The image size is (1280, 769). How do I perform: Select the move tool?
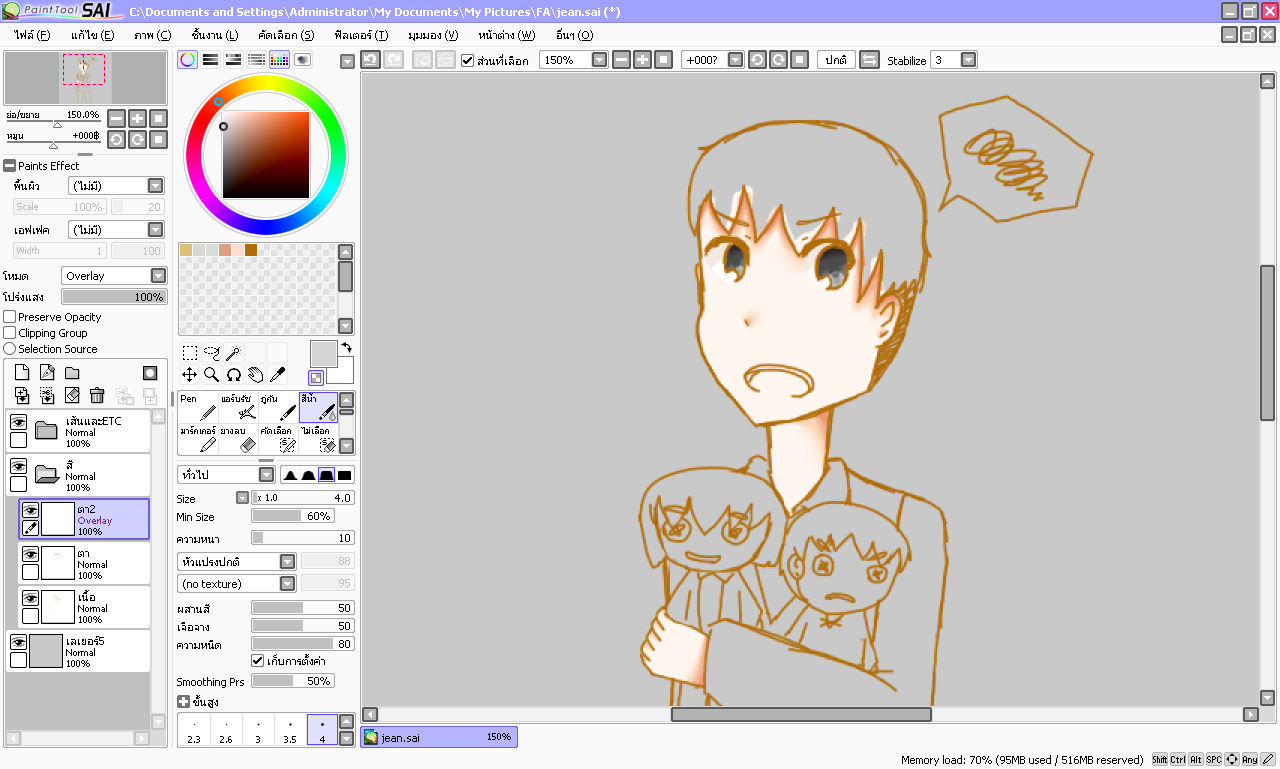[189, 374]
